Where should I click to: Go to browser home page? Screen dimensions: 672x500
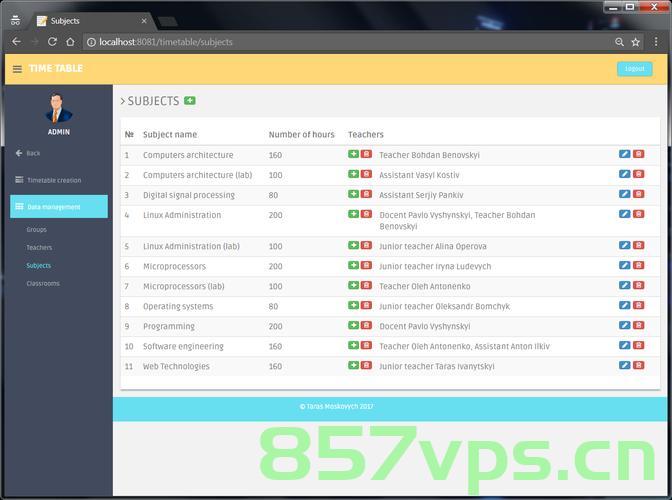pos(70,42)
